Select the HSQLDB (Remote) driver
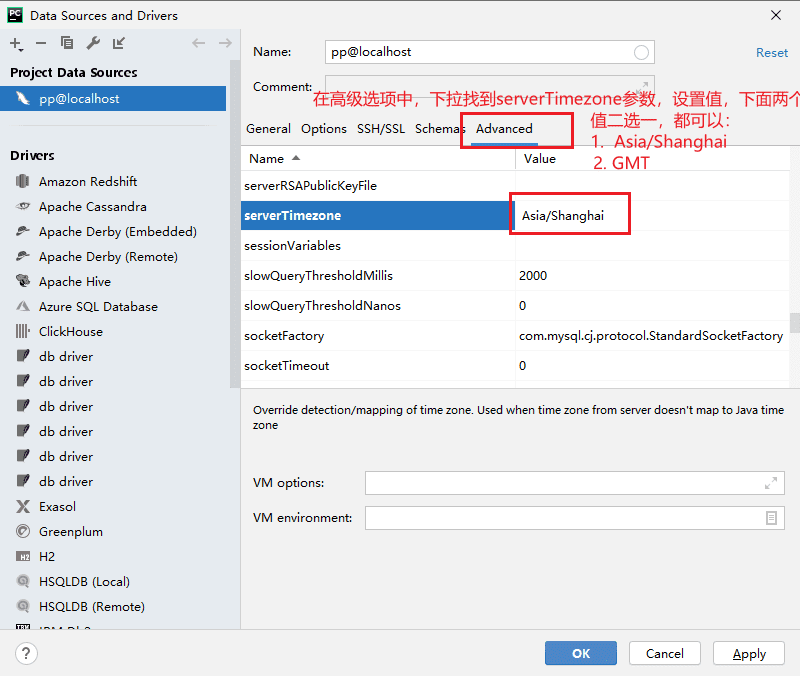Image resolution: width=800 pixels, height=676 pixels. click(92, 607)
